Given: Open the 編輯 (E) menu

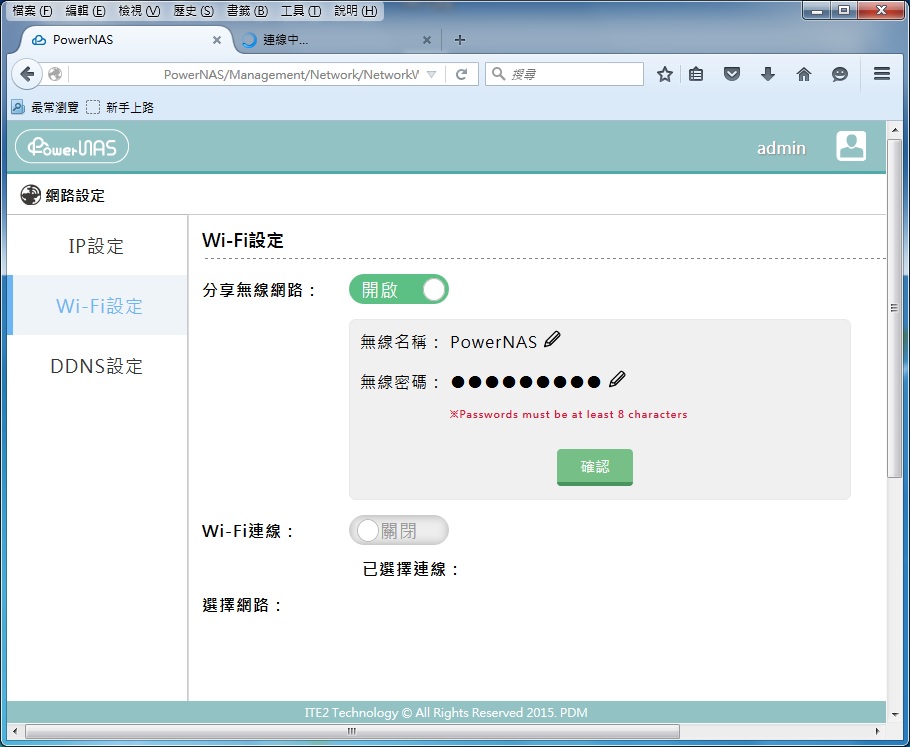Looking at the screenshot, I should [85, 11].
